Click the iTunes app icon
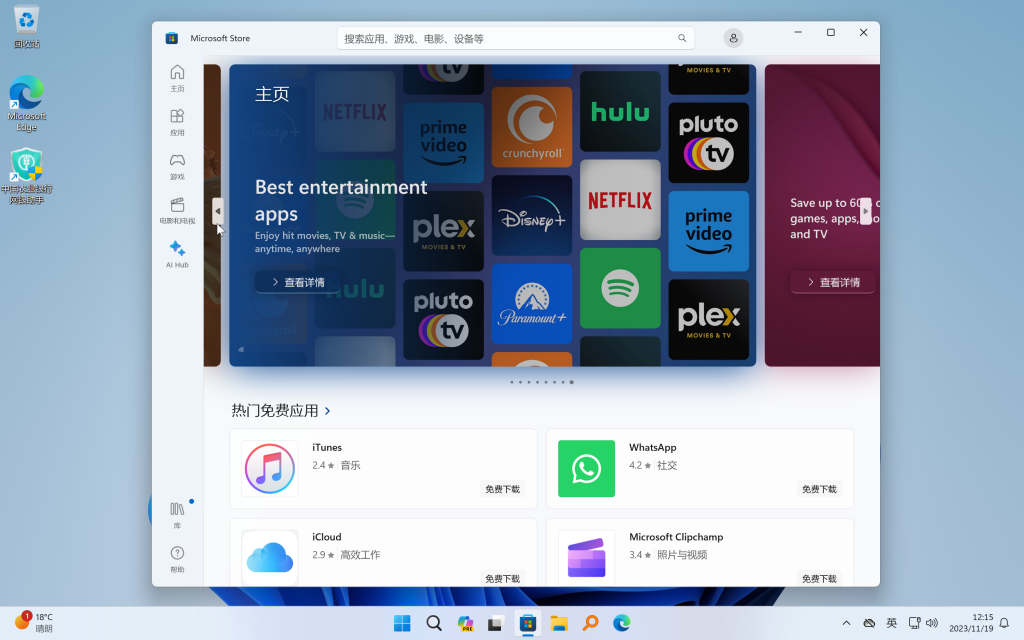 click(x=270, y=468)
